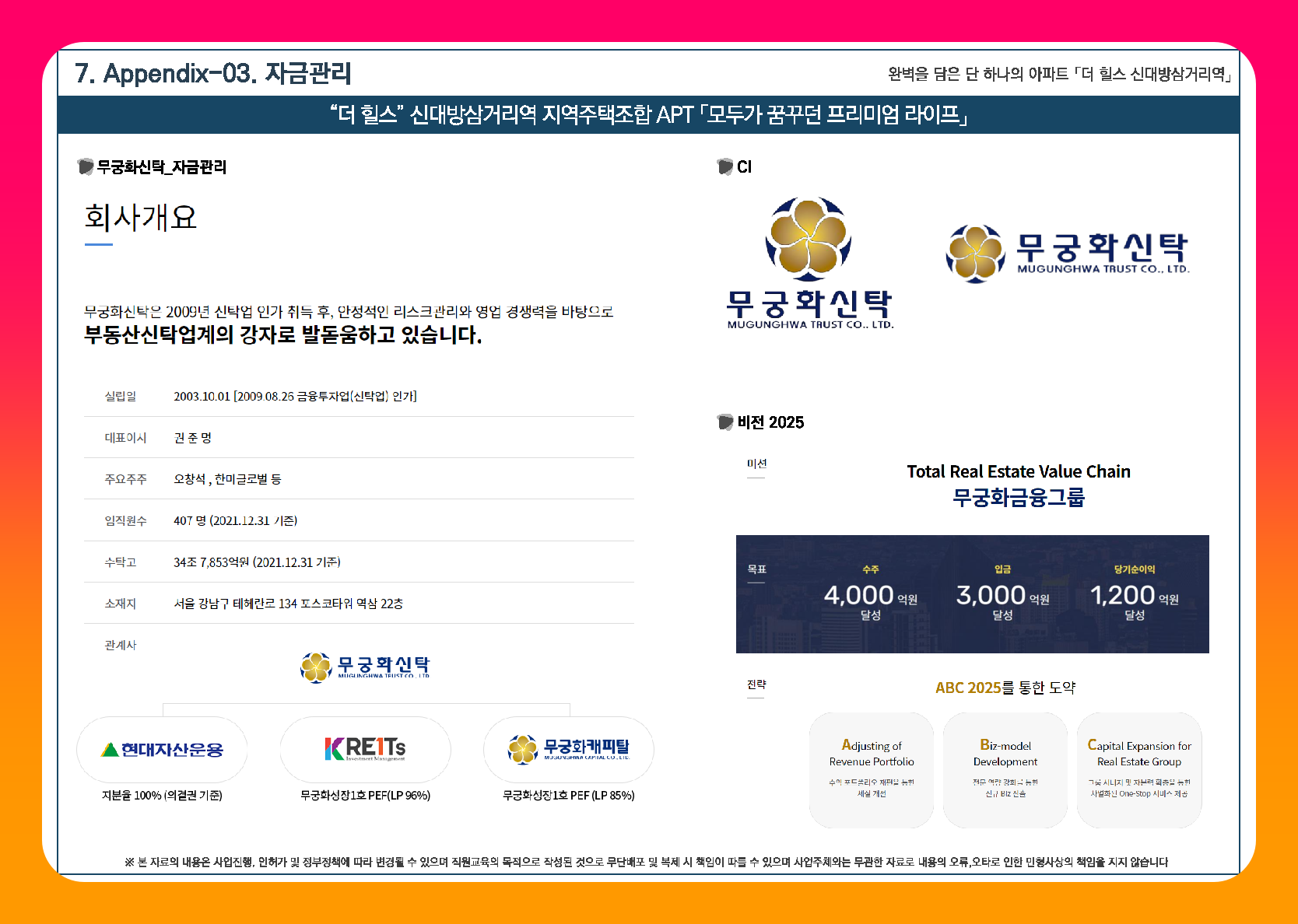Click the caption 지분율 100% (의결권 기준)
Viewport: 1298px width, 924px height.
click(162, 795)
